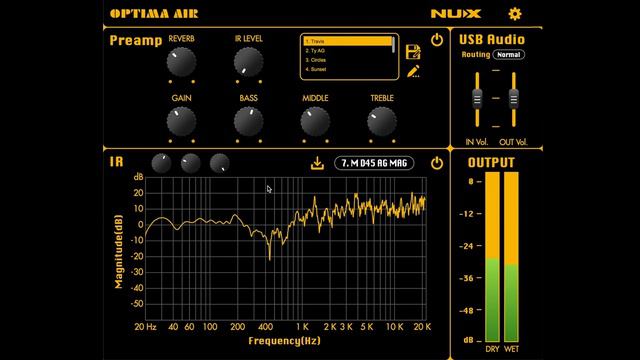The image size is (640, 360).
Task: Click the REVERB knob
Action: 181,62
